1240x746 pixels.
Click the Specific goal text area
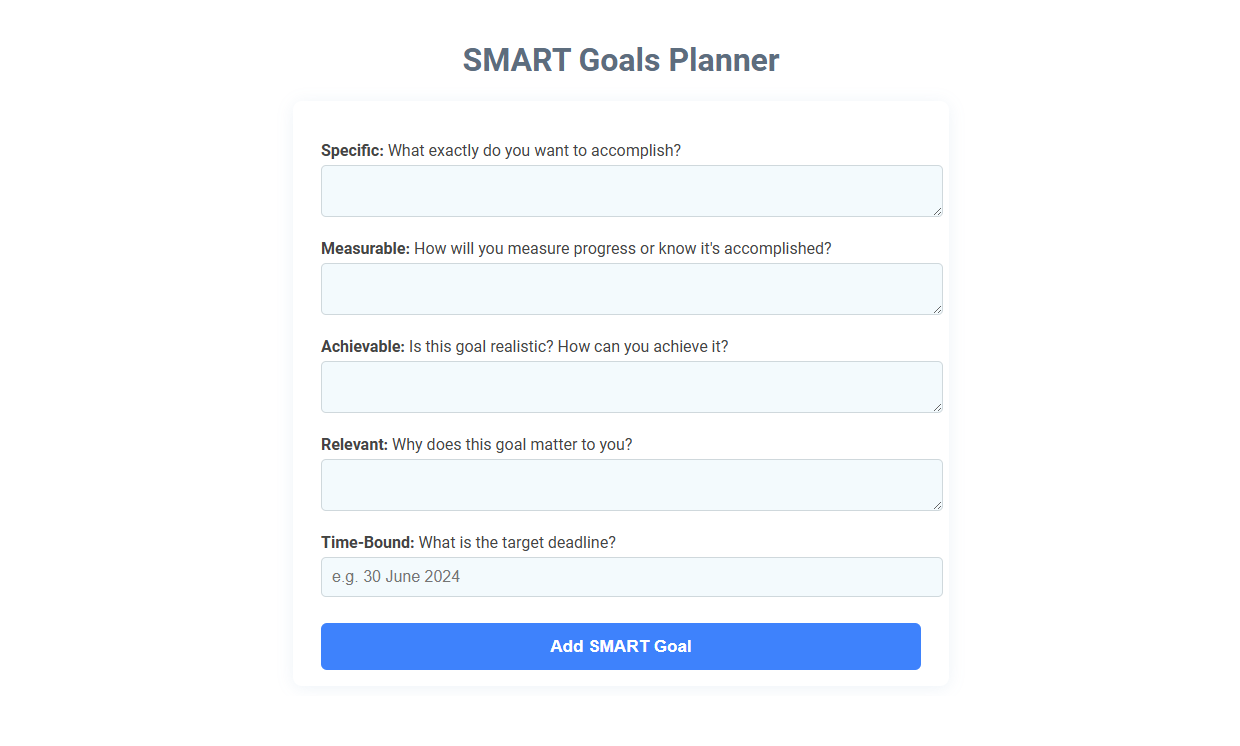click(630, 190)
